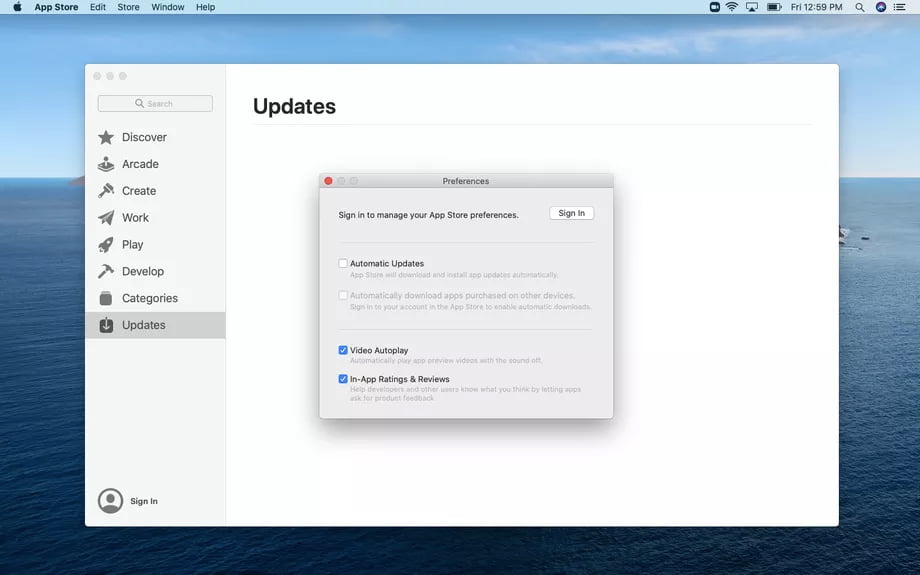Open the App Store menu

pyautogui.click(x=56, y=7)
